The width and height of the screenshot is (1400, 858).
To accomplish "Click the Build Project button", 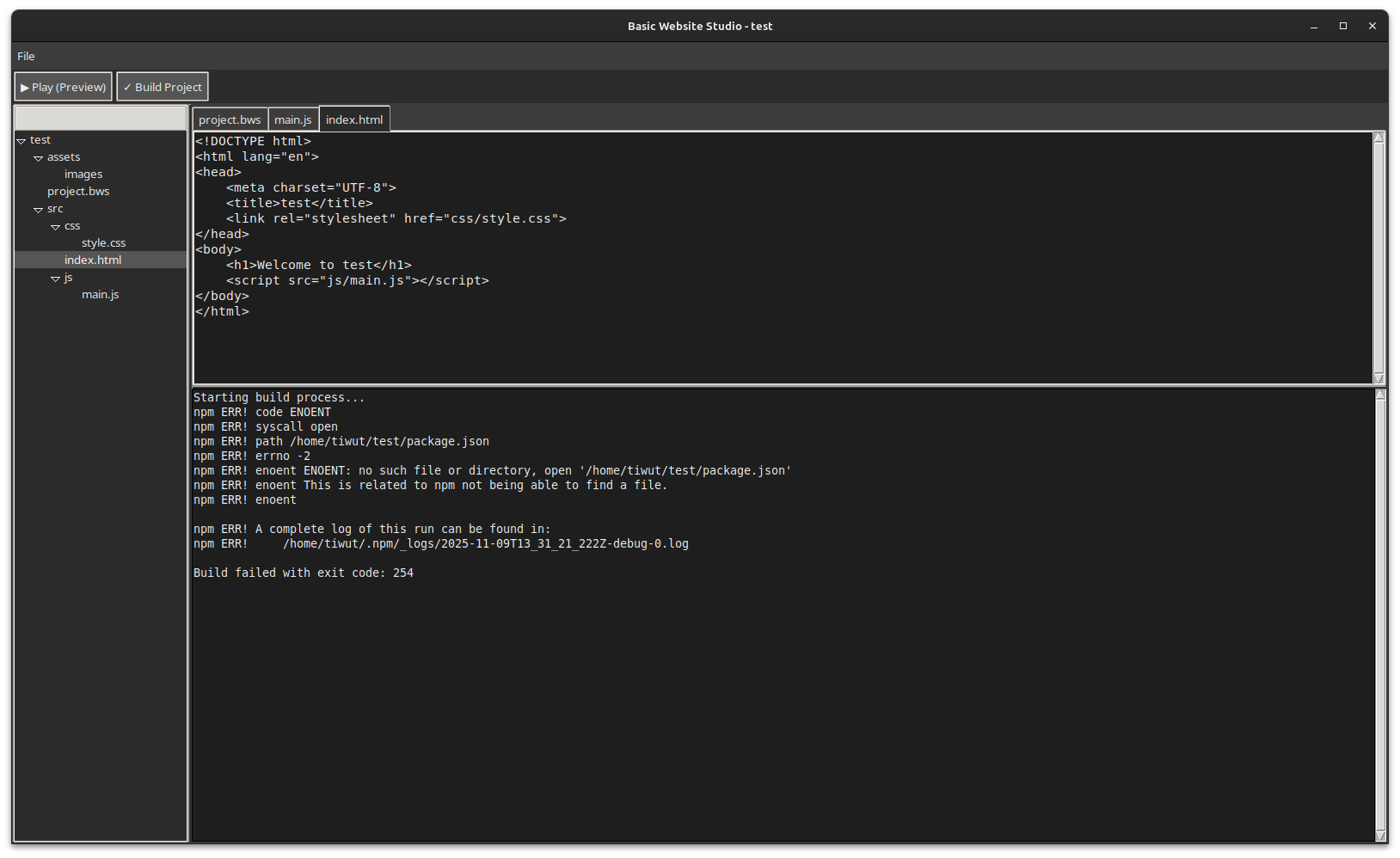I will [163, 87].
